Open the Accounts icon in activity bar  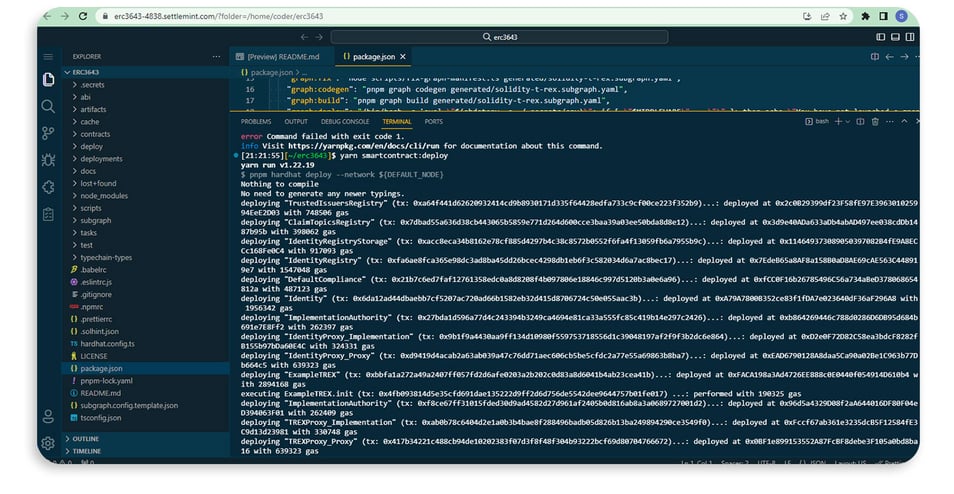(48, 417)
